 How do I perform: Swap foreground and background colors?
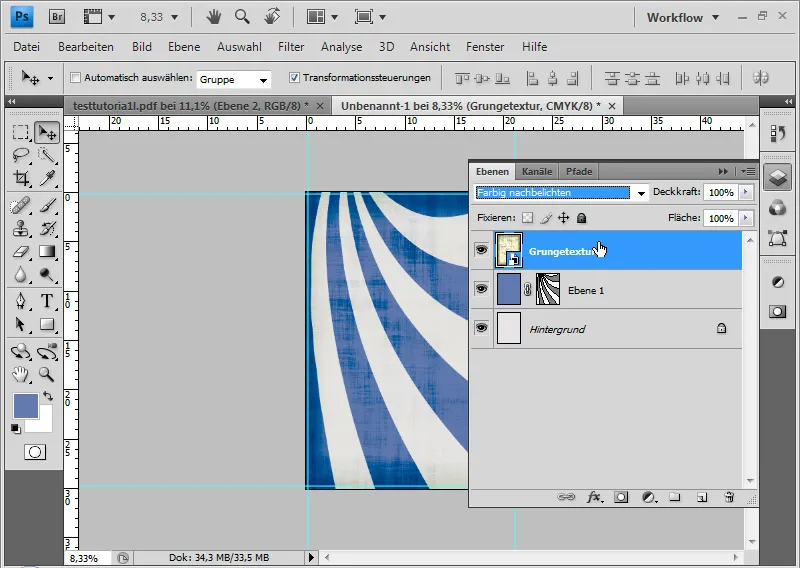coord(48,396)
